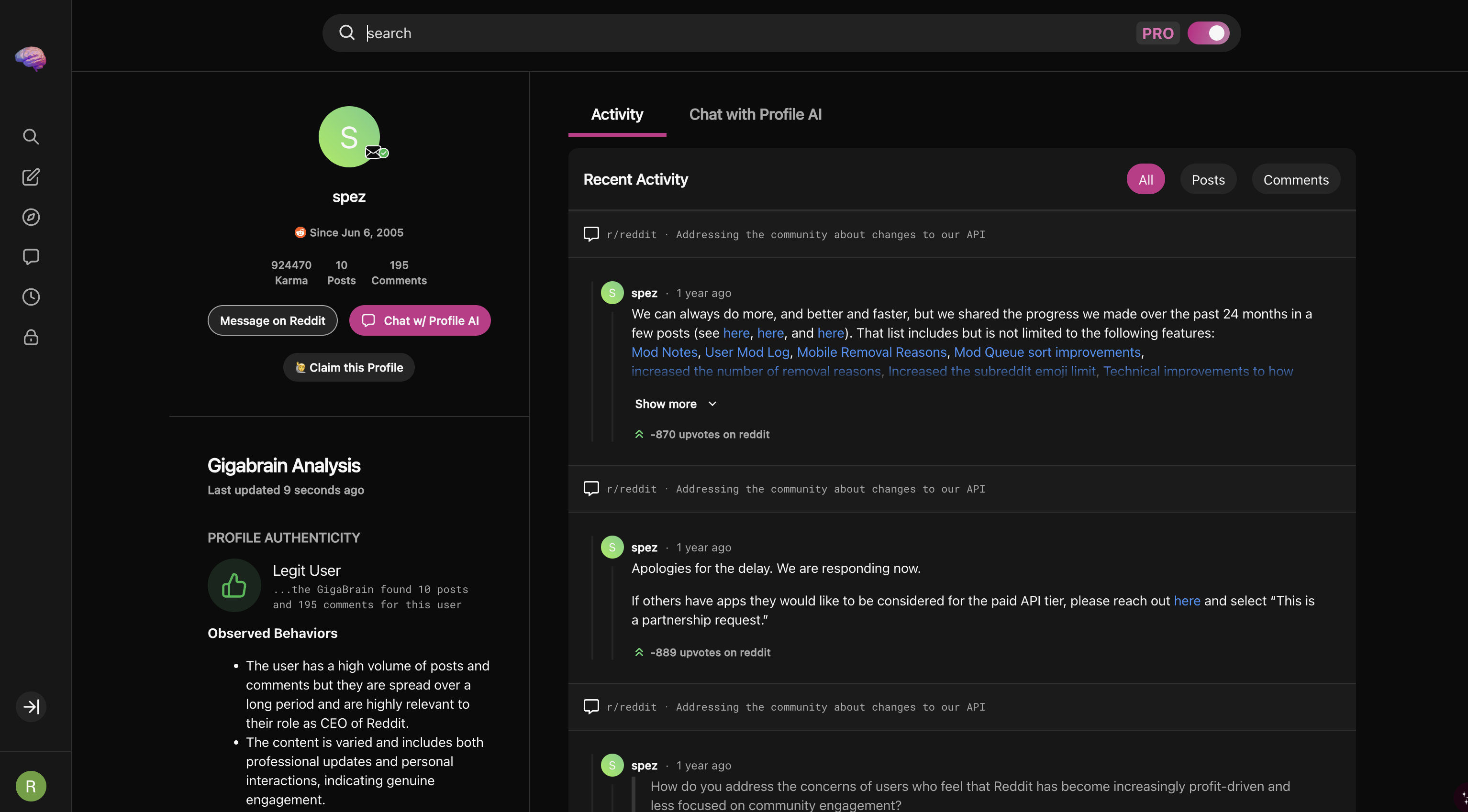Viewport: 1468px width, 812px height.
Task: Open the clock history icon
Action: tap(31, 296)
